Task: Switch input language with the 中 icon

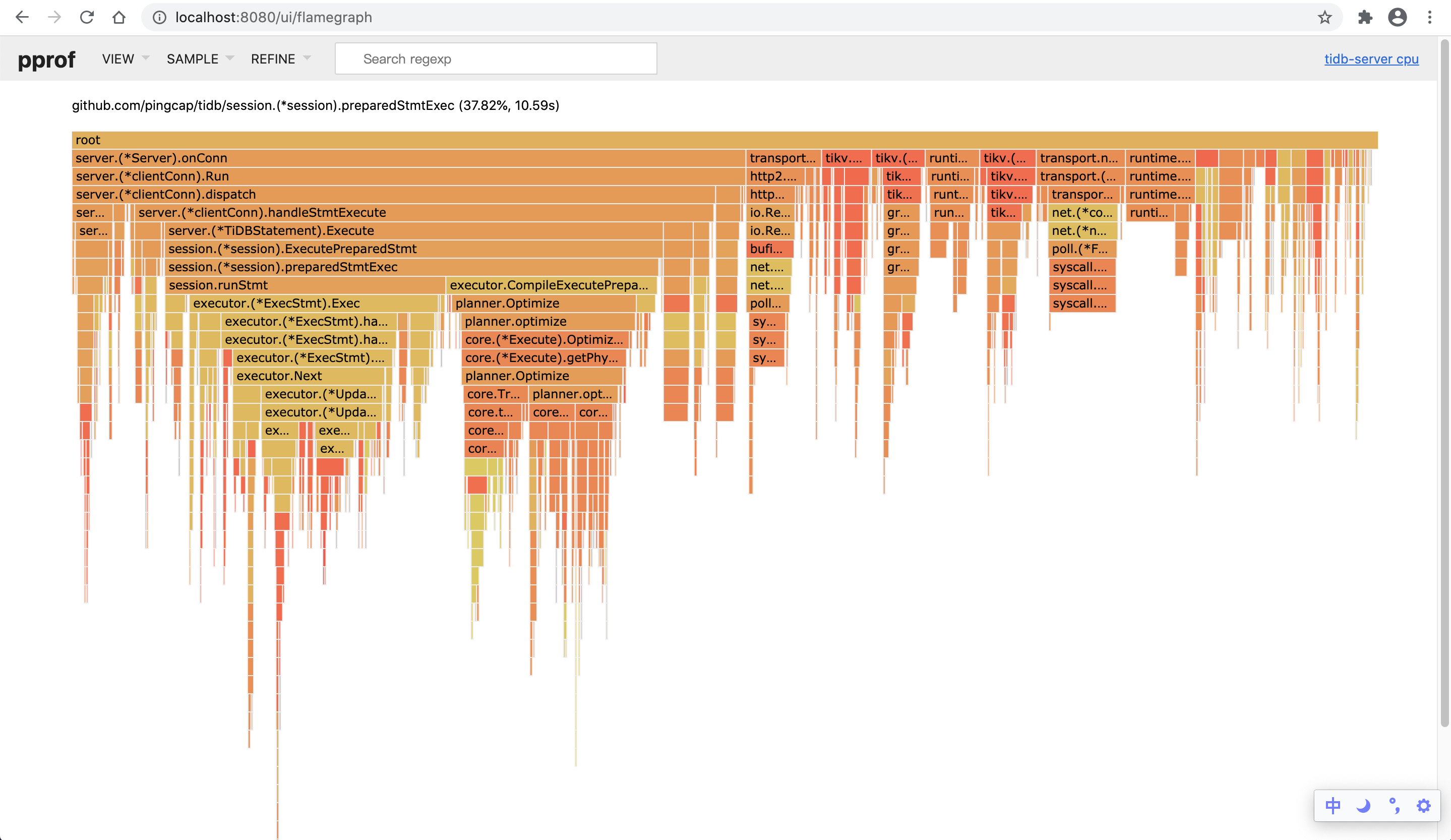Action: click(x=1333, y=805)
